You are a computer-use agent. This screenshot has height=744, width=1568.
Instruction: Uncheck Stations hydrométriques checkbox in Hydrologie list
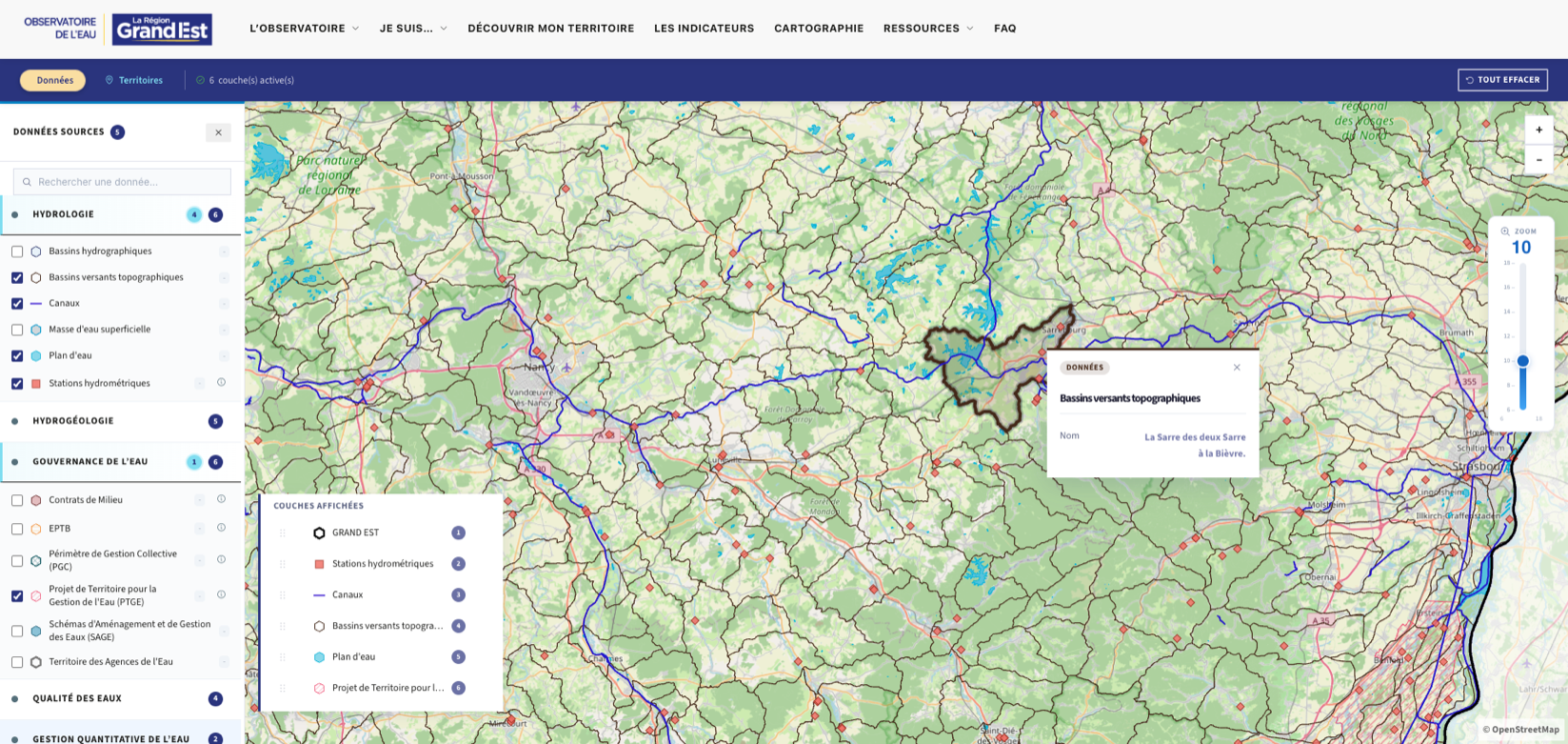pos(17,384)
